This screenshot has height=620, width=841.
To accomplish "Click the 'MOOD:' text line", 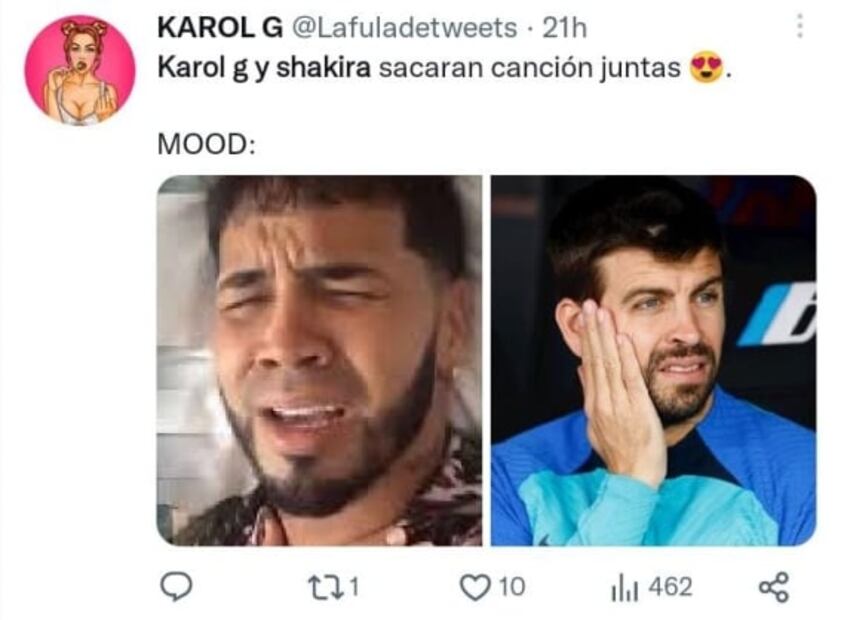I will click(206, 144).
